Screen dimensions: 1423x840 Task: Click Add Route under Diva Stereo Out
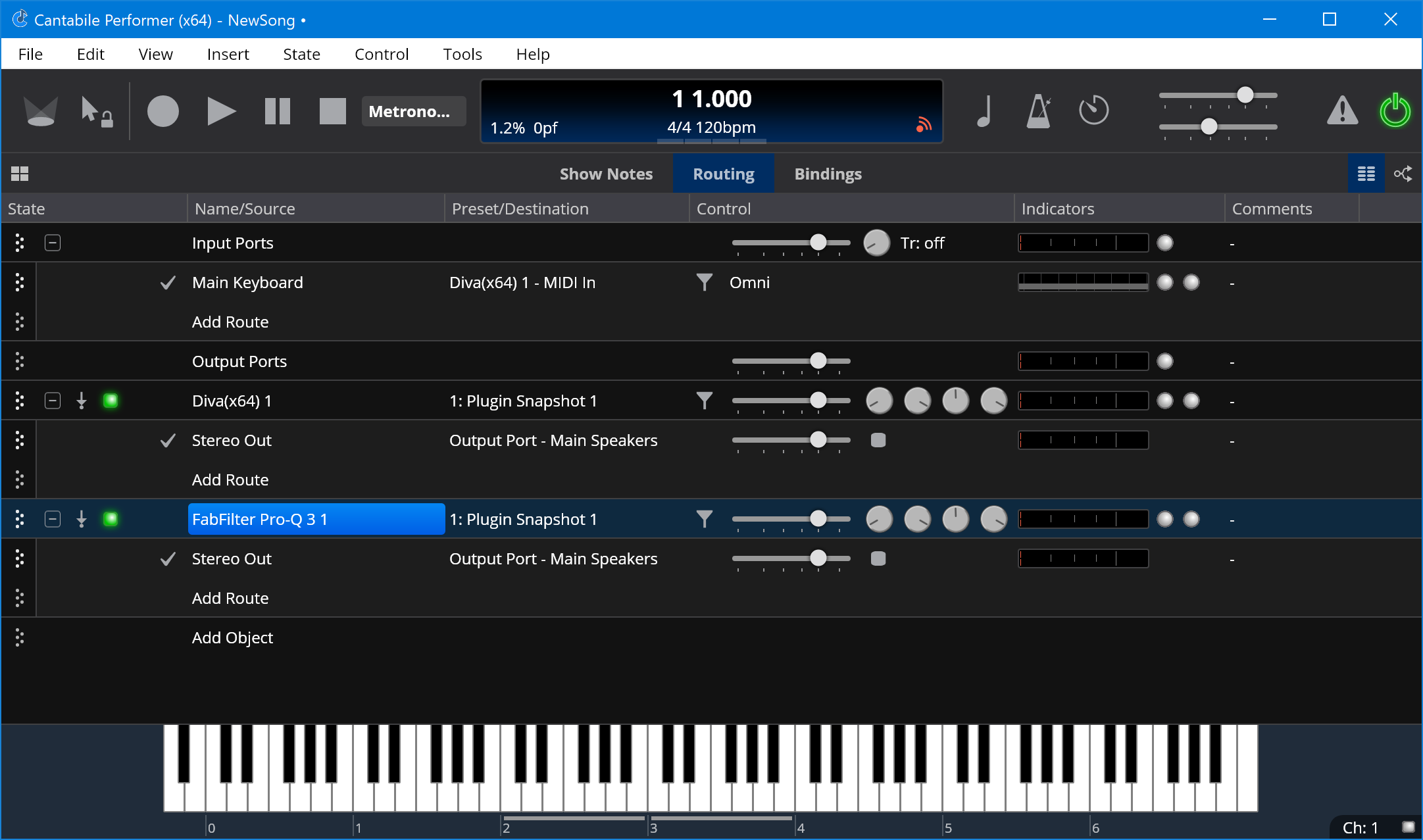[230, 480]
